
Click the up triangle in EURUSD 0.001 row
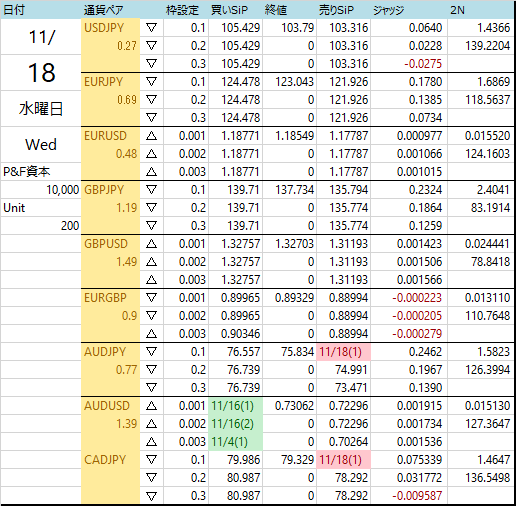151,136
